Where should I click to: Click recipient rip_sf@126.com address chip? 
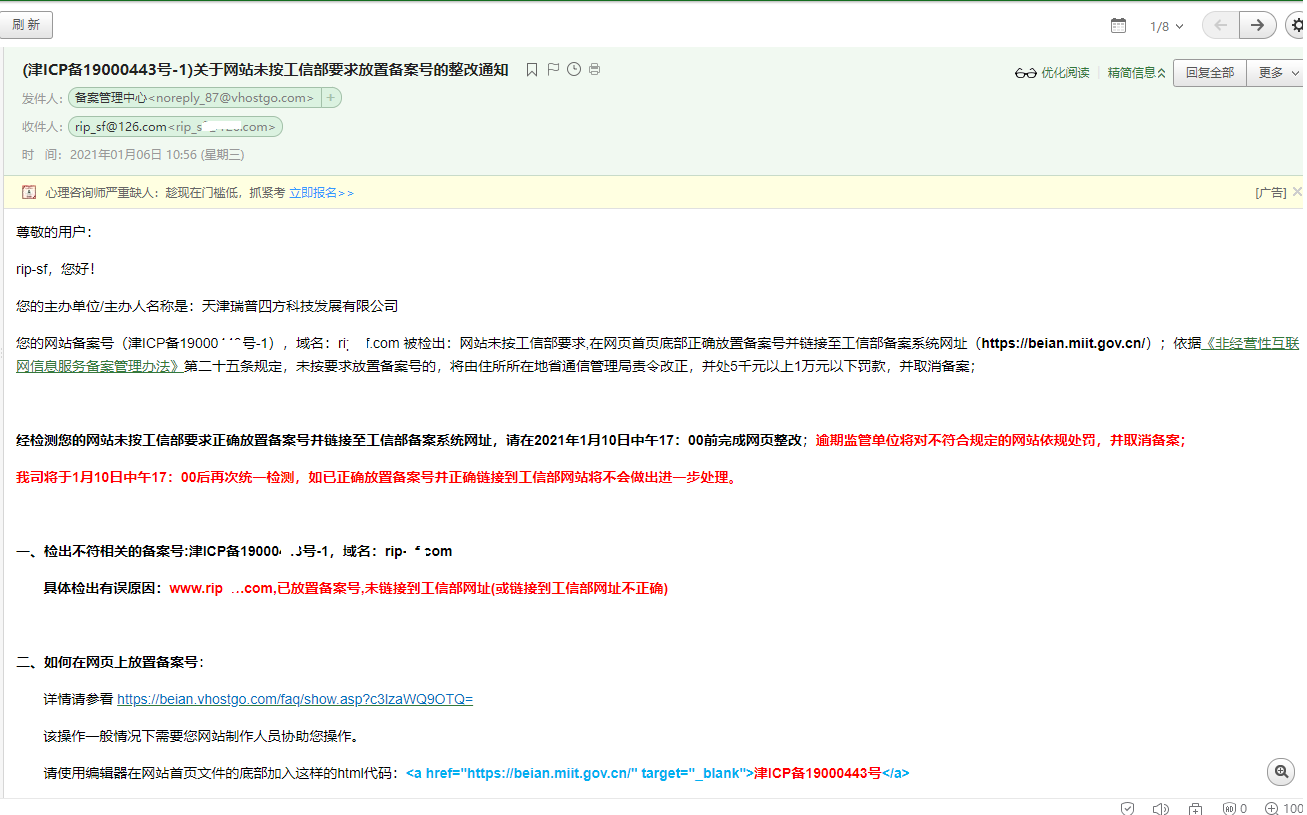pos(175,127)
